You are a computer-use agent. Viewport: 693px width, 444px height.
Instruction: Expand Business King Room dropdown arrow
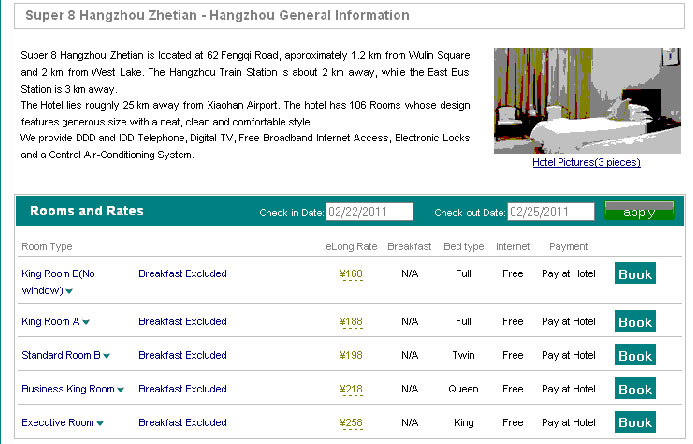(x=120, y=390)
